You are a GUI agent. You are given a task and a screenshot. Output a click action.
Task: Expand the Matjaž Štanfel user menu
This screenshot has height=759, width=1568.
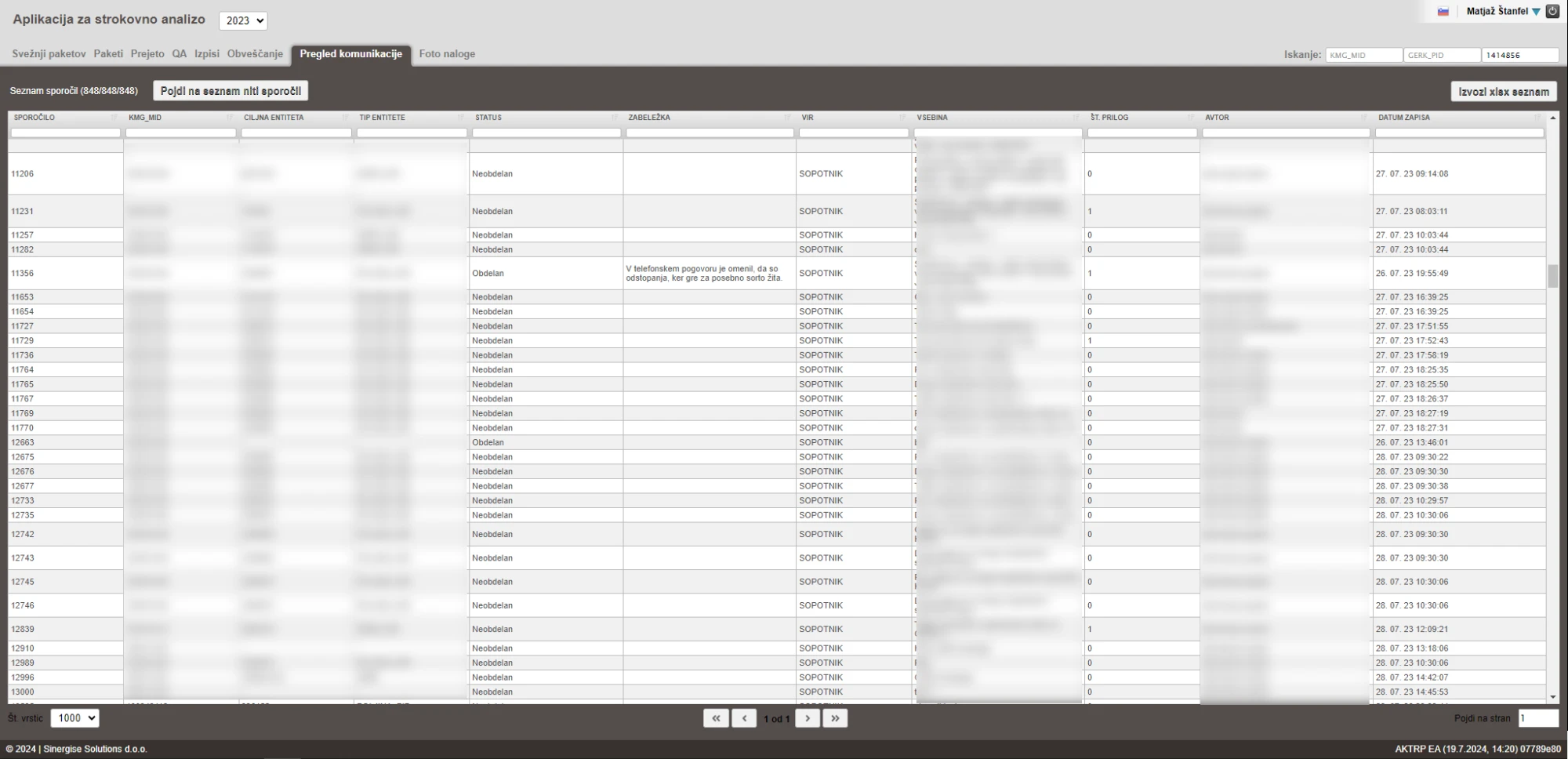coord(1536,12)
